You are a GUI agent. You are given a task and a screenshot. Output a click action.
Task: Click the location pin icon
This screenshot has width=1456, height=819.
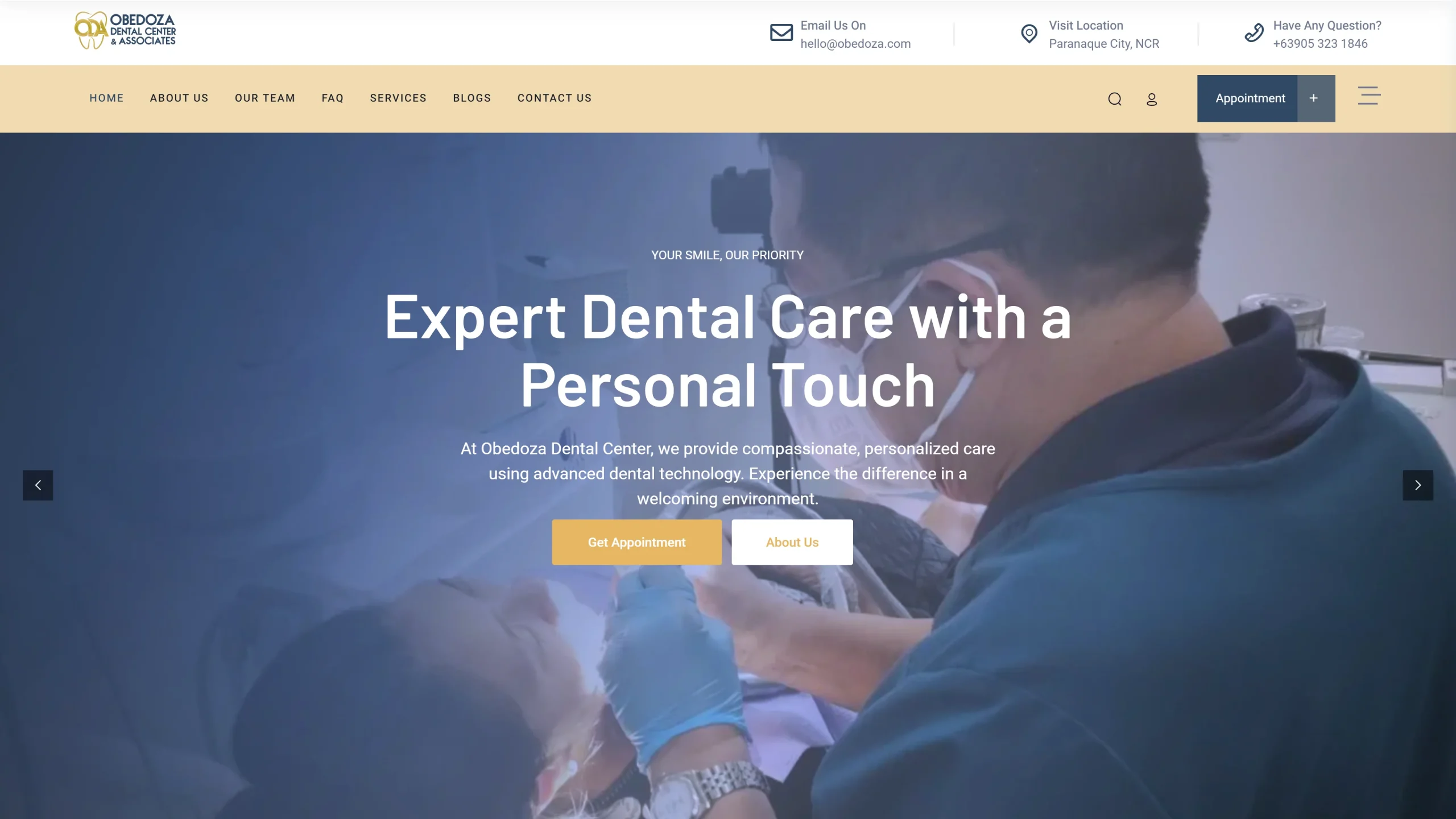(1029, 34)
